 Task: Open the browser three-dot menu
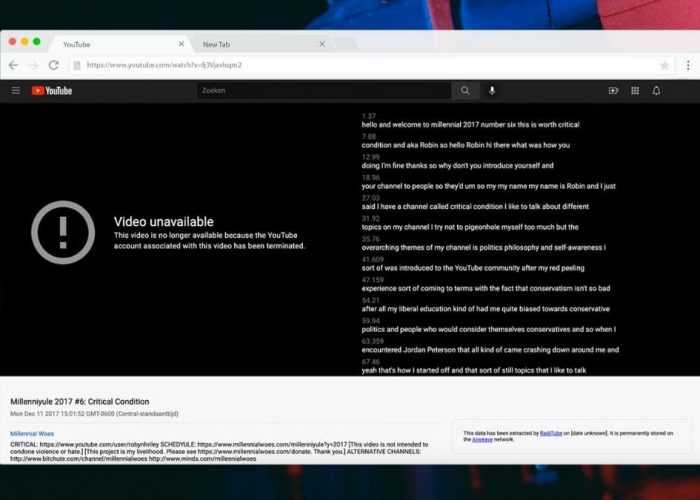(x=688, y=65)
